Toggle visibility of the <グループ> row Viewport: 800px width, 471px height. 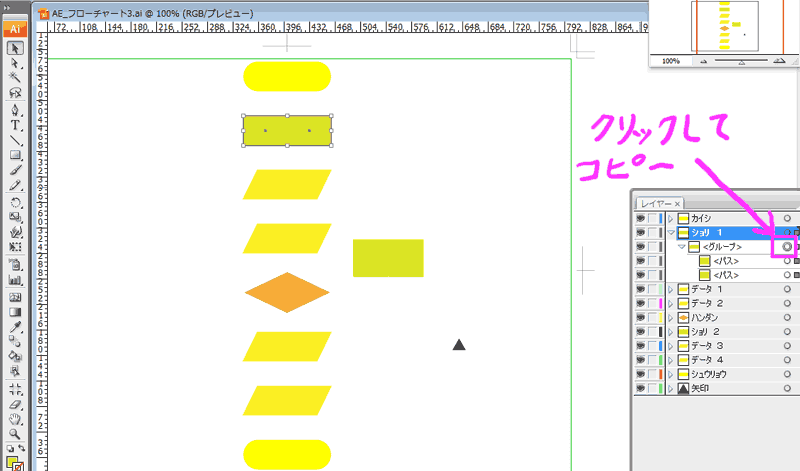(641, 247)
